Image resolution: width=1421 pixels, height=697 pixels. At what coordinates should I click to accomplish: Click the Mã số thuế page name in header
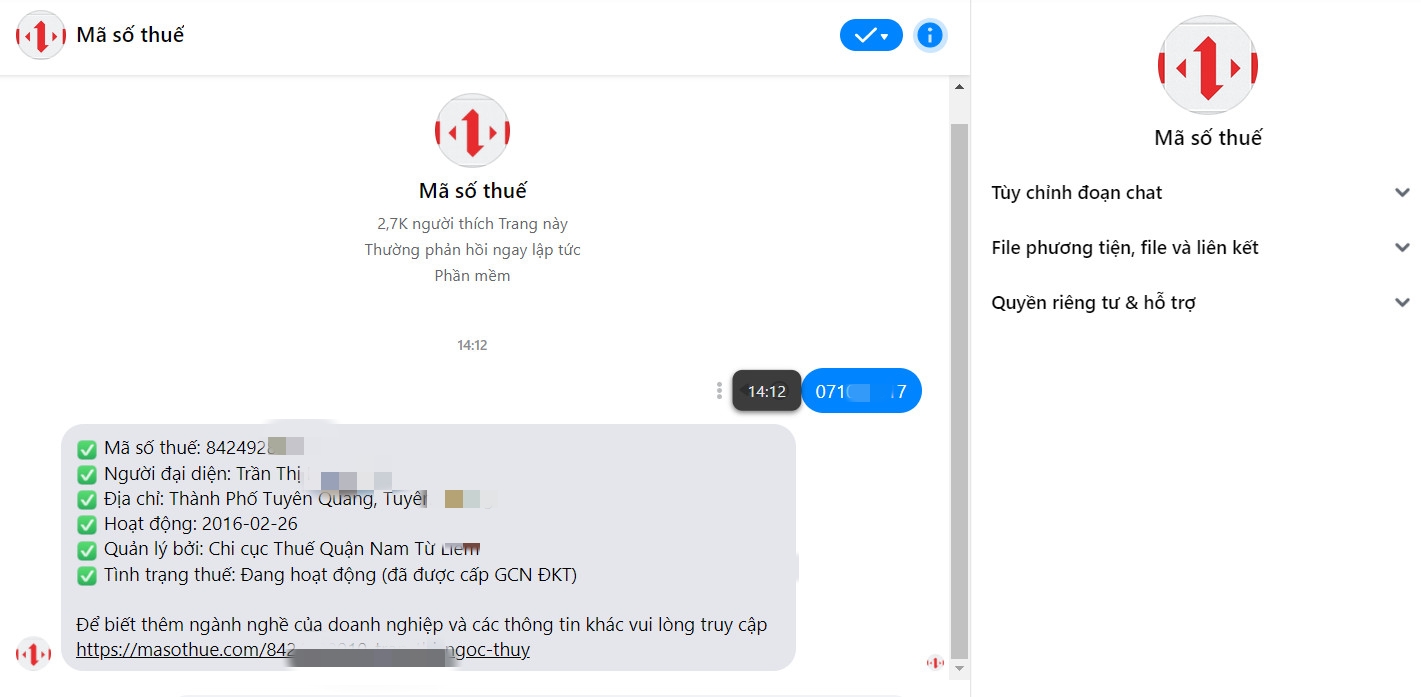131,35
